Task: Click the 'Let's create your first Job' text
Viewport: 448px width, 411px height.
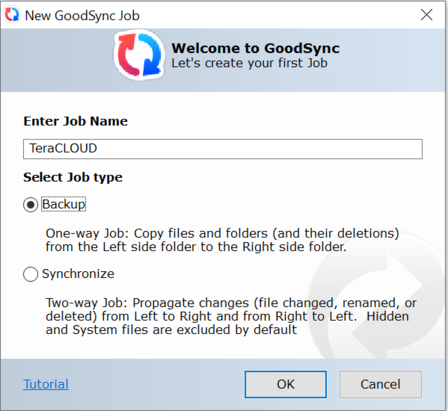Action: point(249,63)
